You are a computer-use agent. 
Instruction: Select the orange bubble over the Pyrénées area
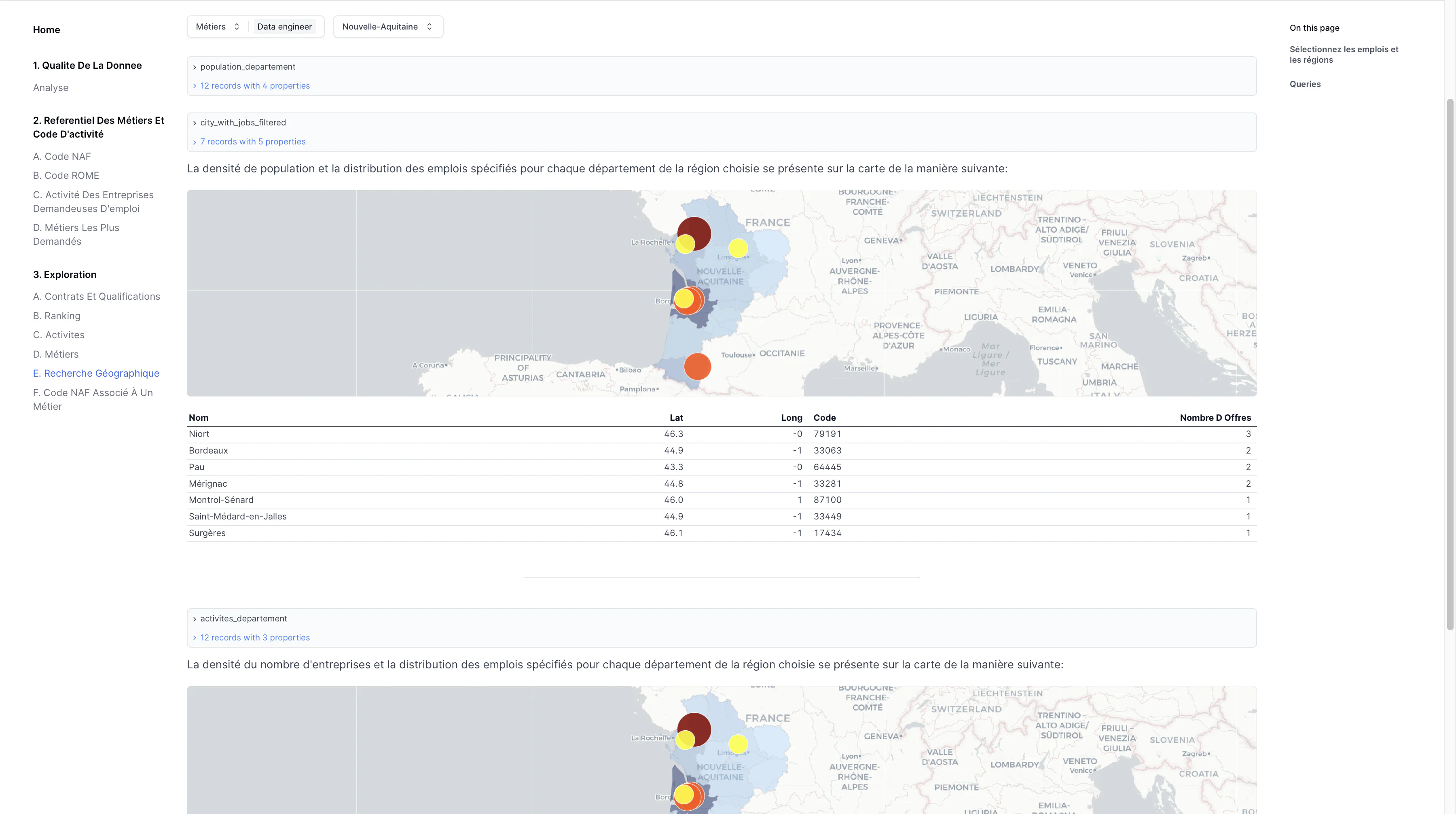(x=698, y=366)
